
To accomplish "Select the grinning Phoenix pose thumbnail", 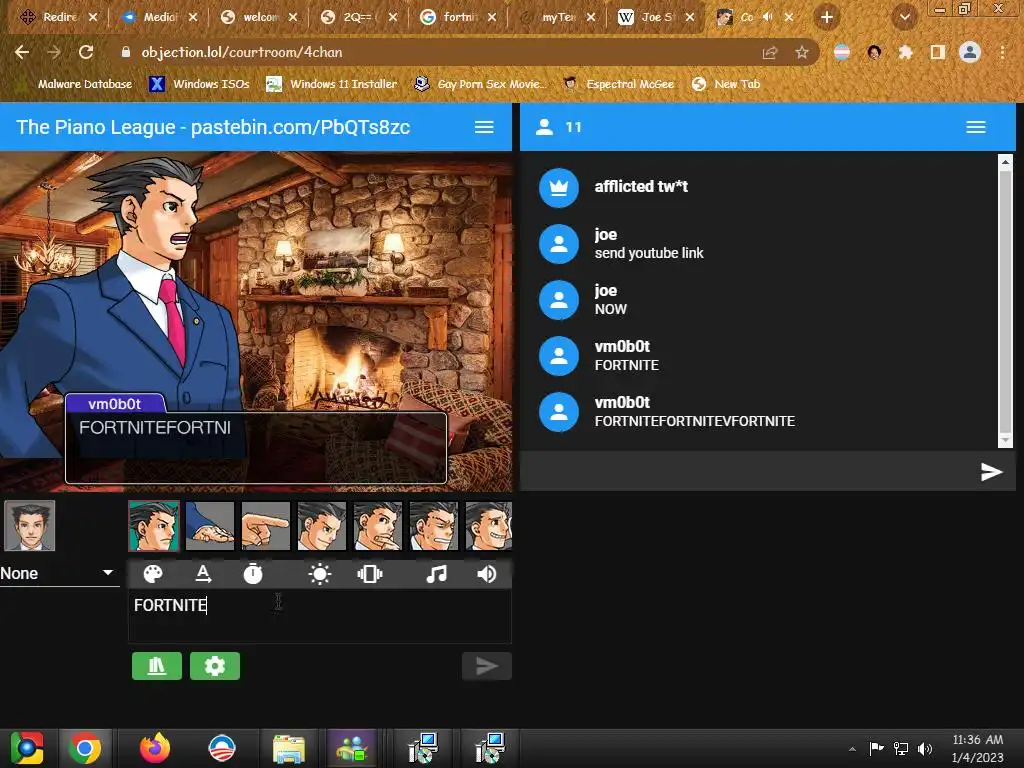I will (x=488, y=526).
